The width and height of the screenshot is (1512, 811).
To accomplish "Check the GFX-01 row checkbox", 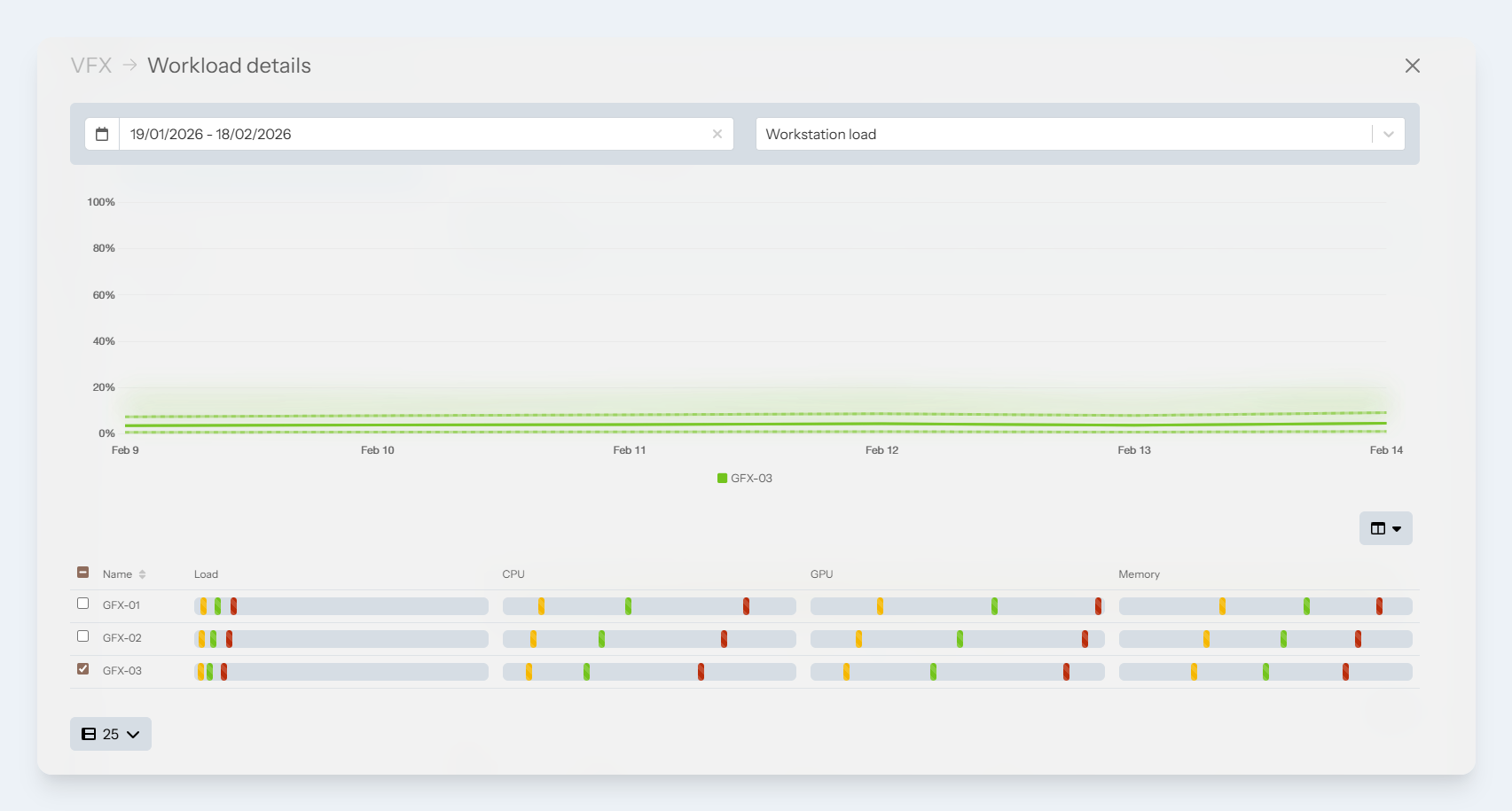I will 83,604.
